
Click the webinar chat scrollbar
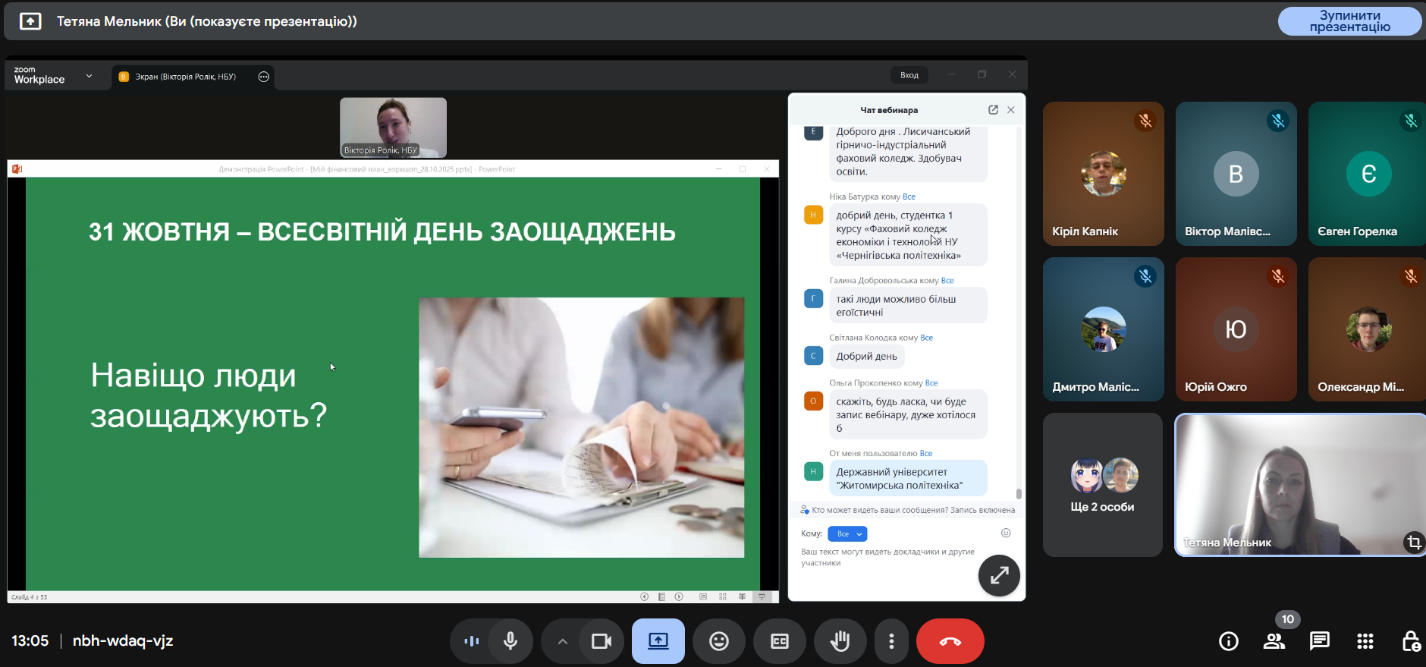pyautogui.click(x=1019, y=493)
